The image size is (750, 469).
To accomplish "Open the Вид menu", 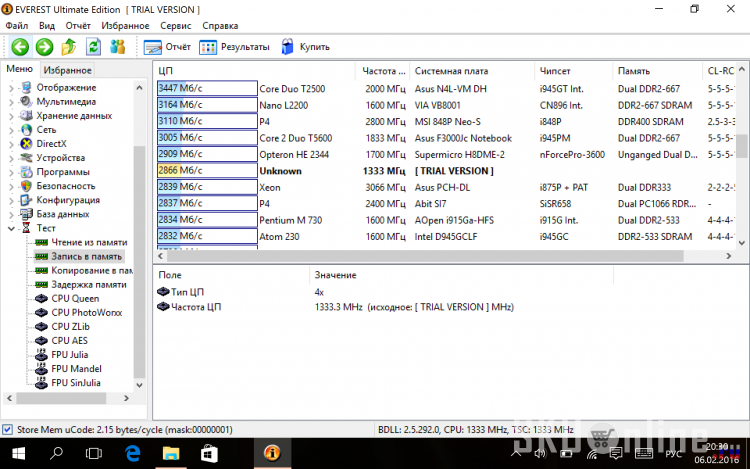I will [47, 26].
